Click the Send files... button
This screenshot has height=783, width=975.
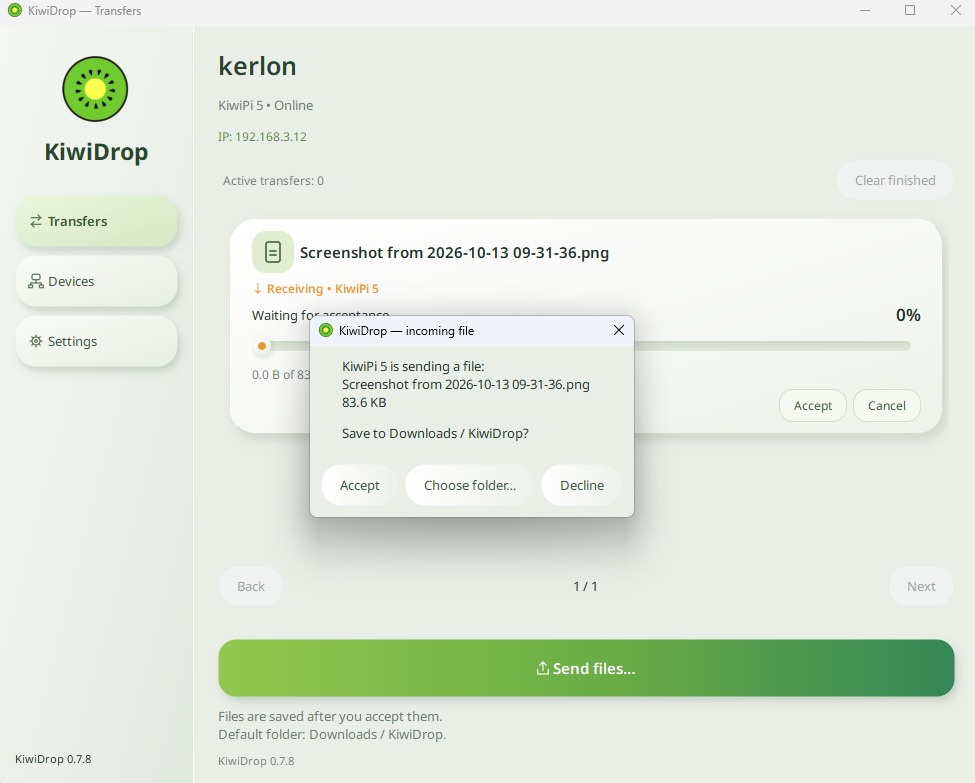[586, 668]
